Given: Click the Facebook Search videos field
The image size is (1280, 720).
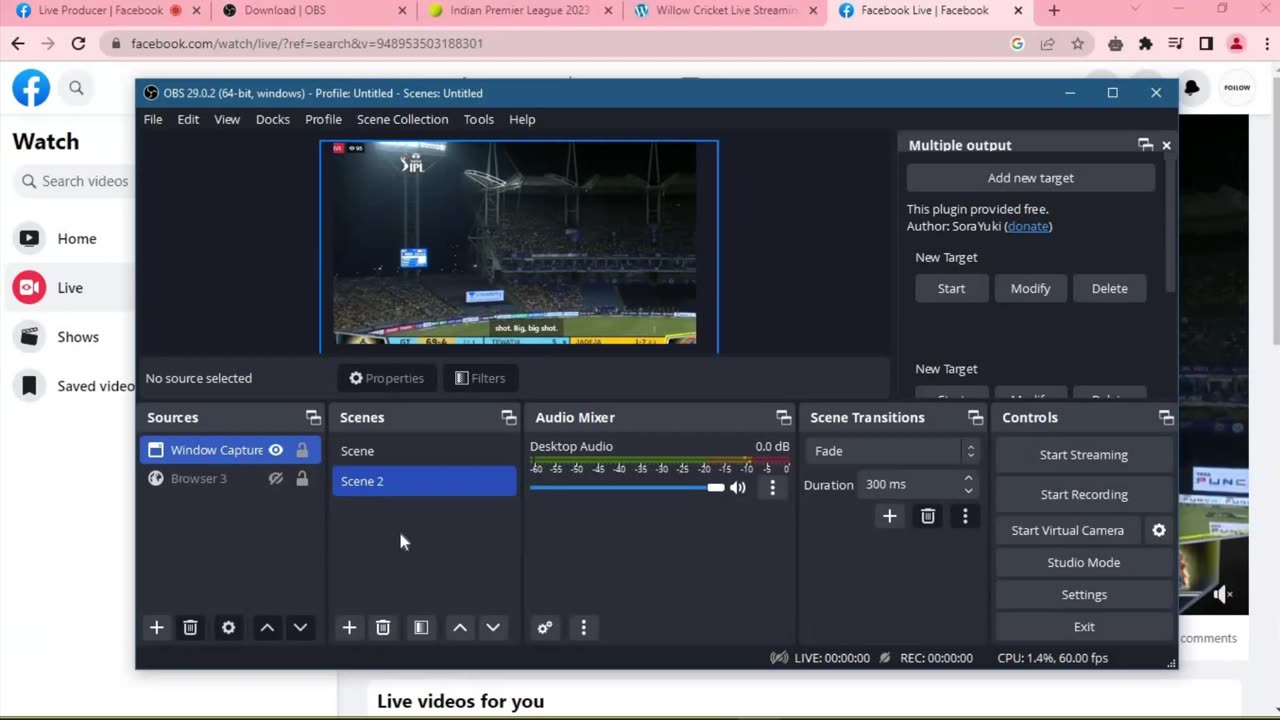Looking at the screenshot, I should (x=75, y=181).
